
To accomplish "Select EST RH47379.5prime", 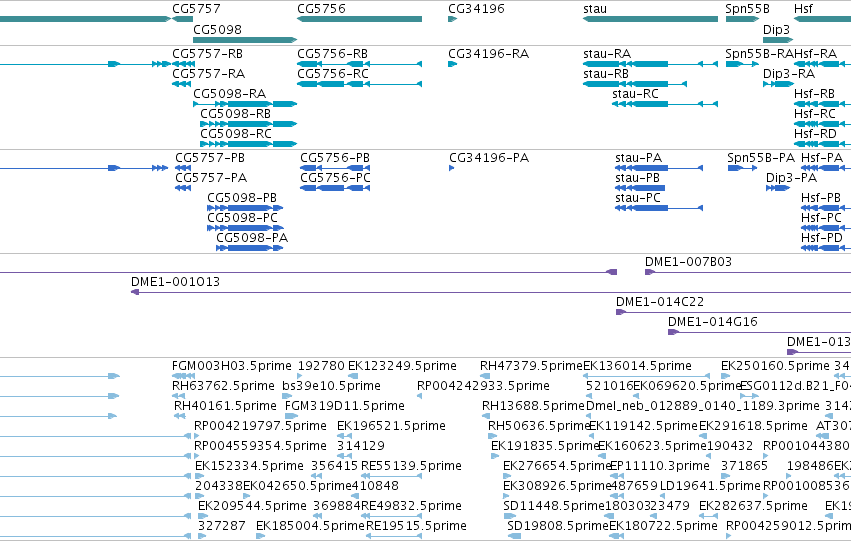I will tap(531, 366).
